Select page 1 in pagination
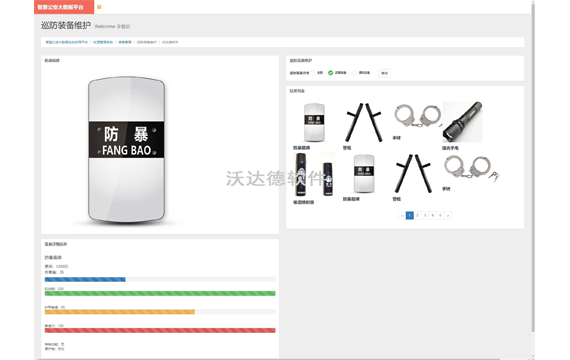The image size is (570, 360). pyautogui.click(x=409, y=215)
